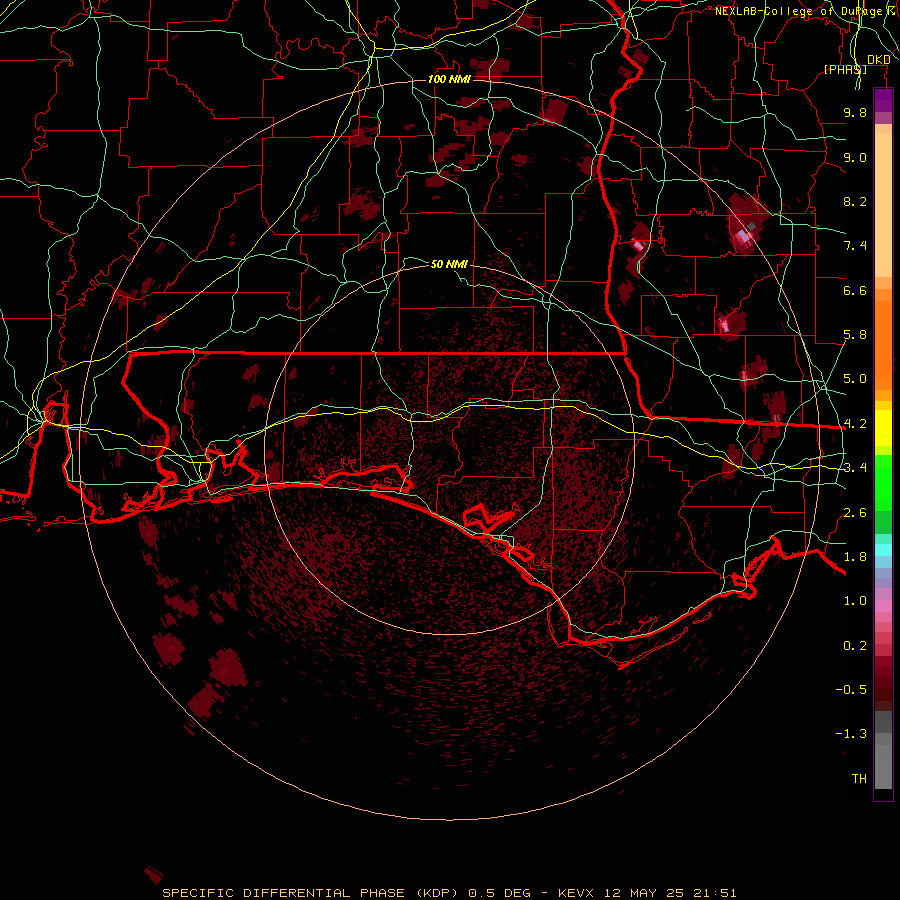Screen dimensions: 900x900
Task: Click the 100 NMI range ring label
Action: 449,79
